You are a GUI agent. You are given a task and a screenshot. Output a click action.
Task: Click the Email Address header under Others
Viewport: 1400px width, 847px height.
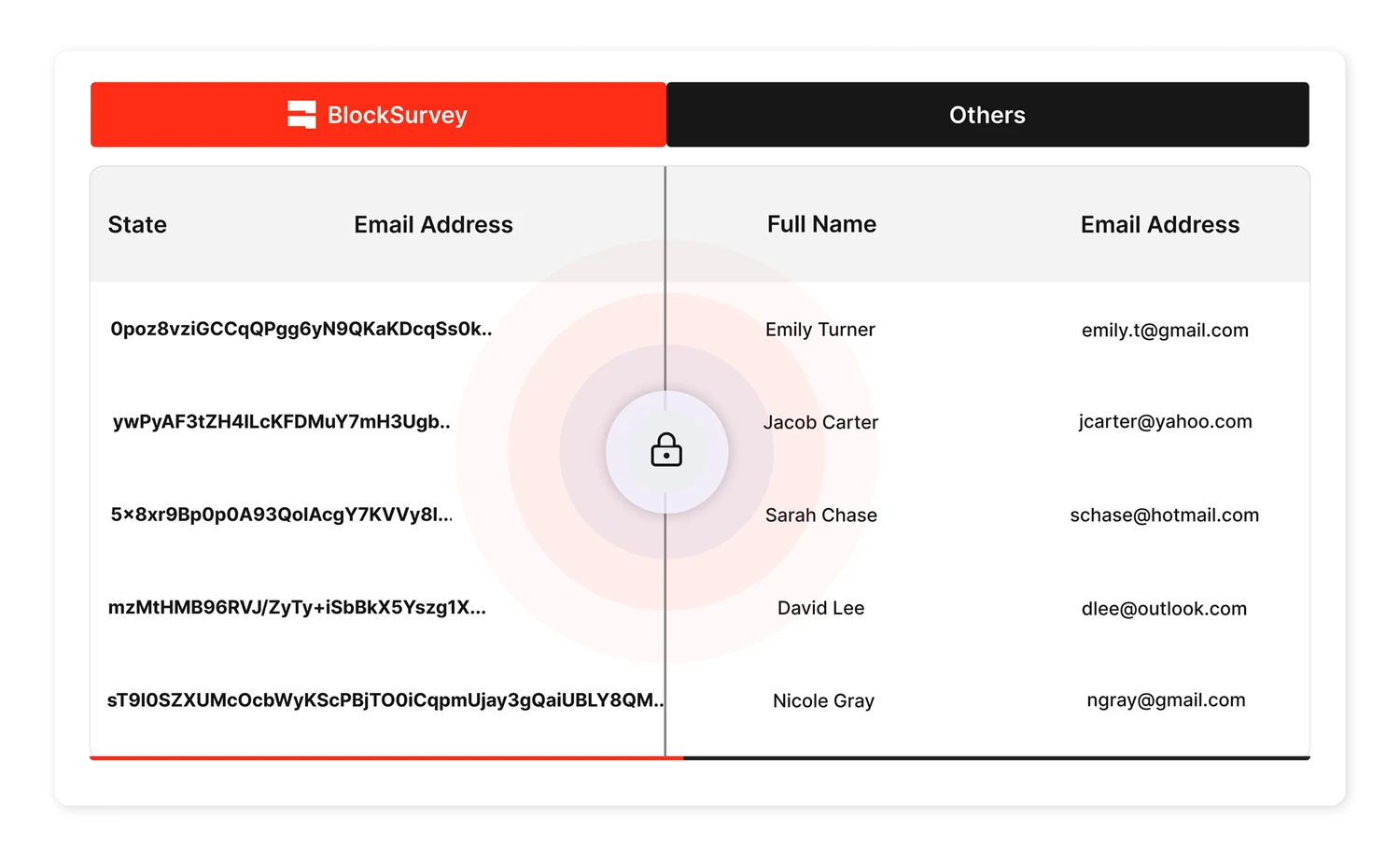(x=1160, y=225)
